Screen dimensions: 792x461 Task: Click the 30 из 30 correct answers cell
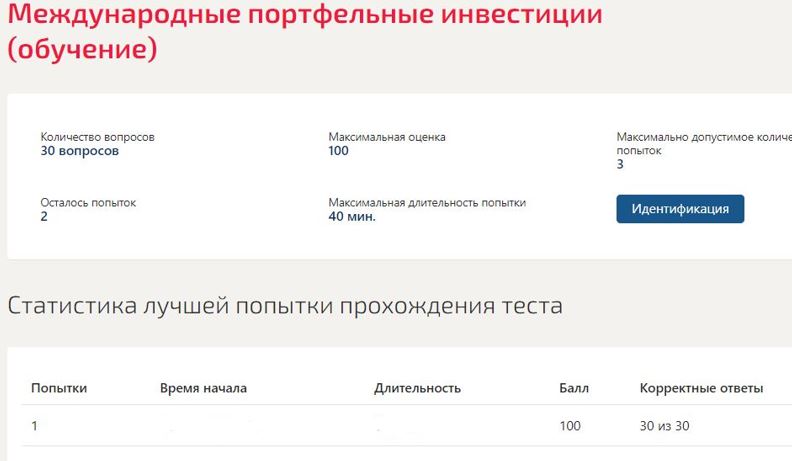point(665,426)
